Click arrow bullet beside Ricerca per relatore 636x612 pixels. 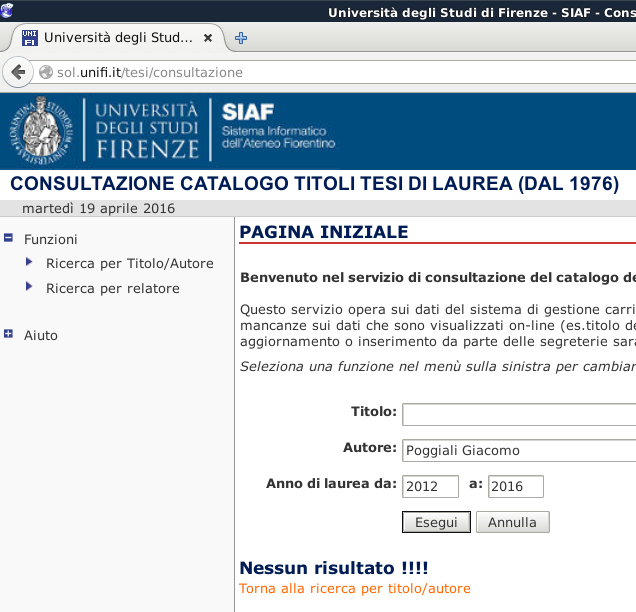[x=29, y=288]
